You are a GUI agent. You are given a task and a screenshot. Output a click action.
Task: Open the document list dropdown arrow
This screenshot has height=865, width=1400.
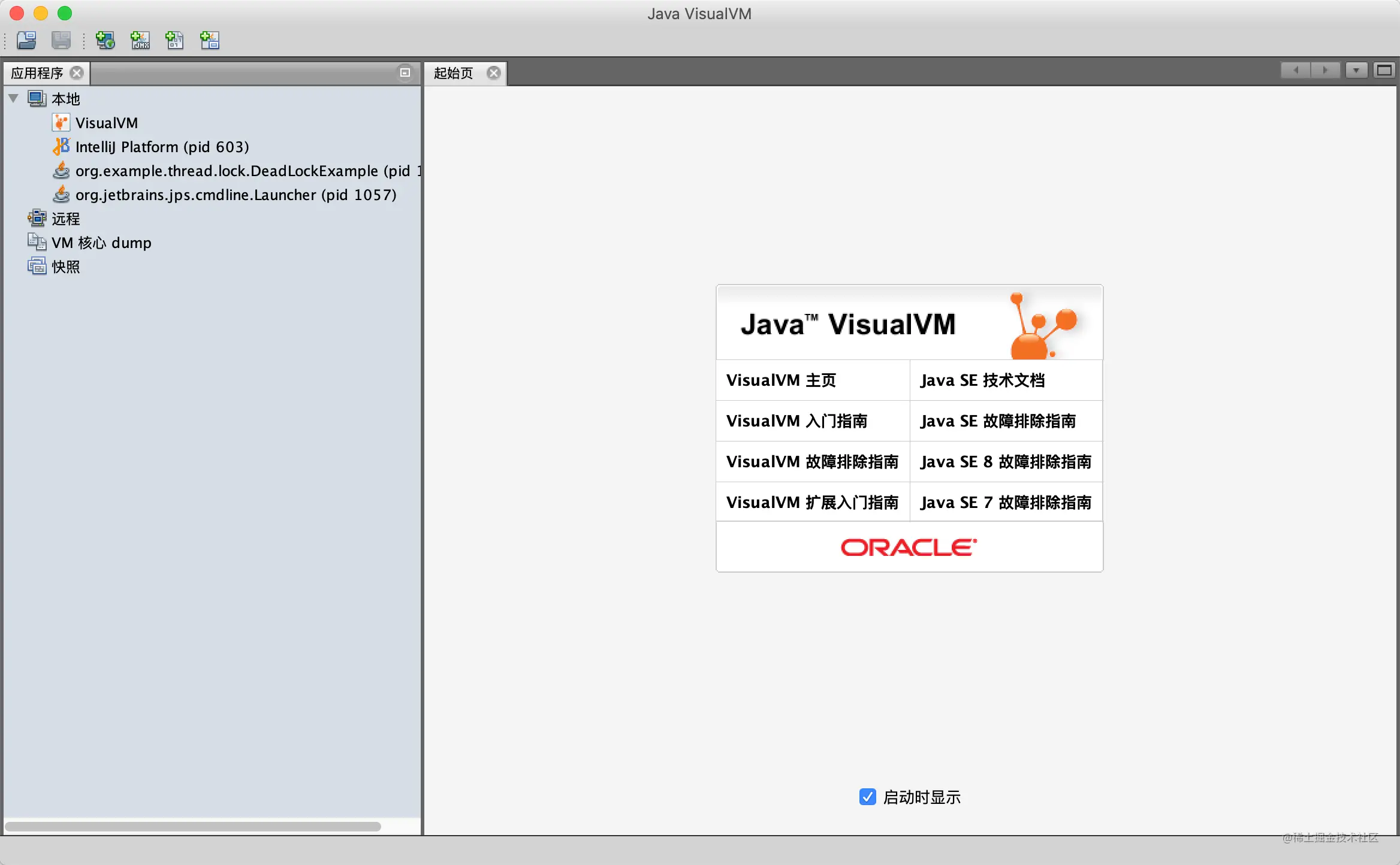(1356, 71)
